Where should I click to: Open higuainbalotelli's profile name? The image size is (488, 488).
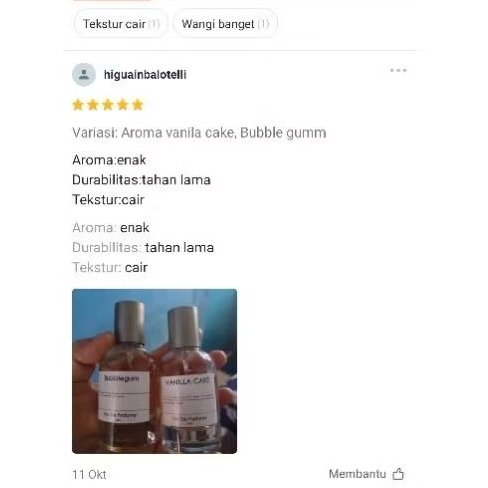[145, 75]
